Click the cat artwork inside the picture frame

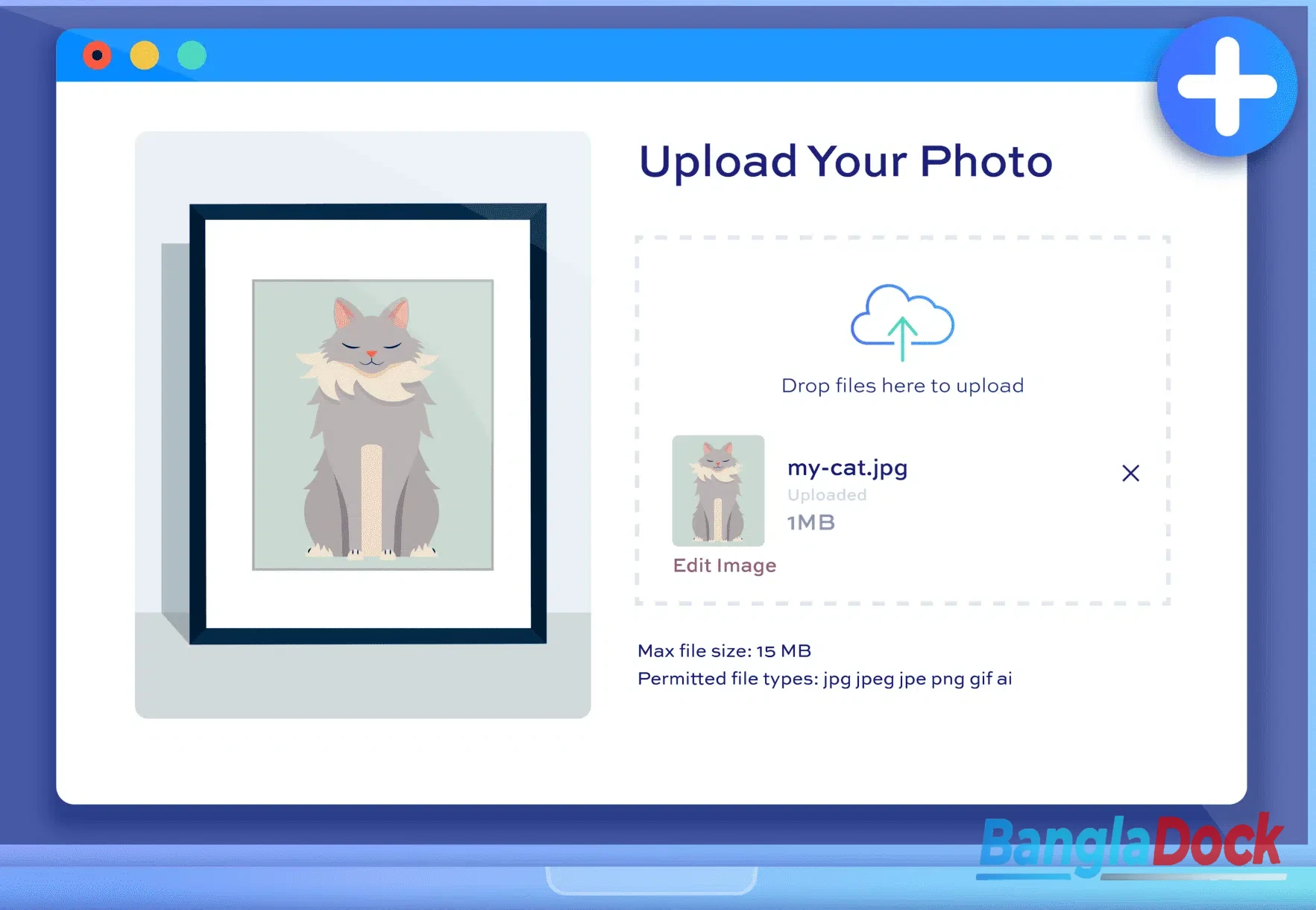(373, 424)
